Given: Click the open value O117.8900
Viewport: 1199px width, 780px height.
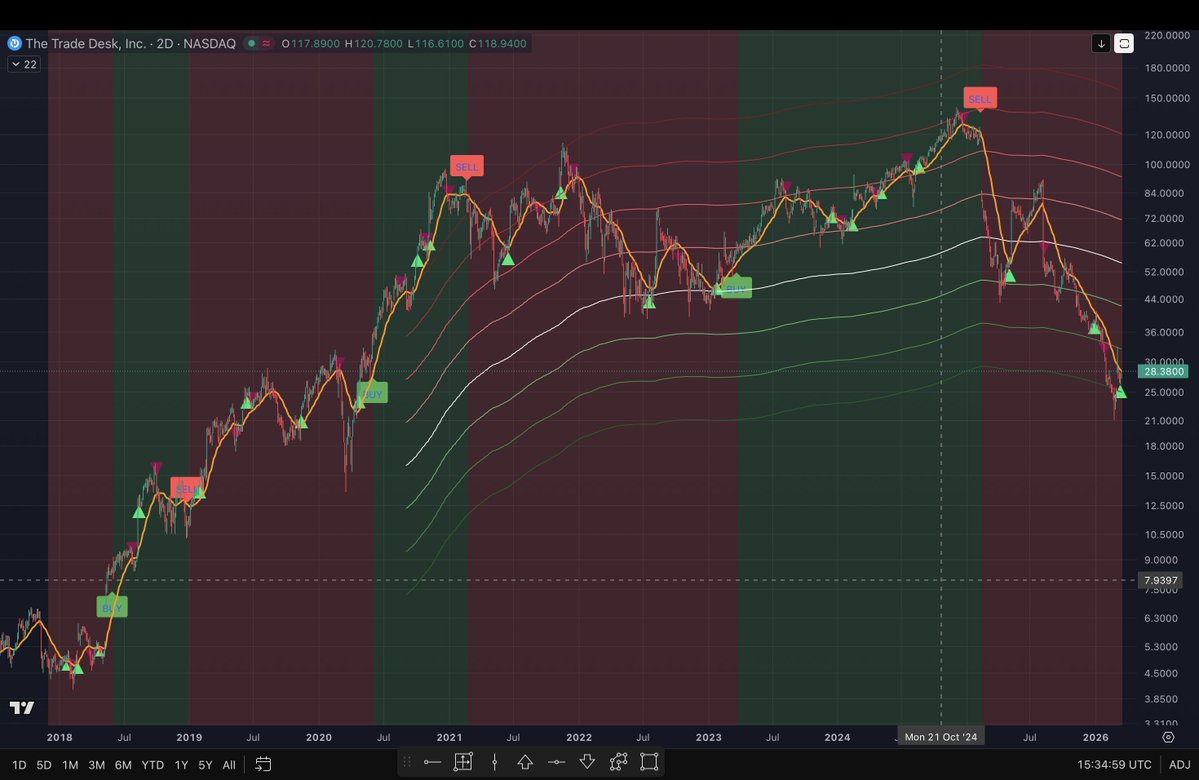Looking at the screenshot, I should [x=310, y=44].
